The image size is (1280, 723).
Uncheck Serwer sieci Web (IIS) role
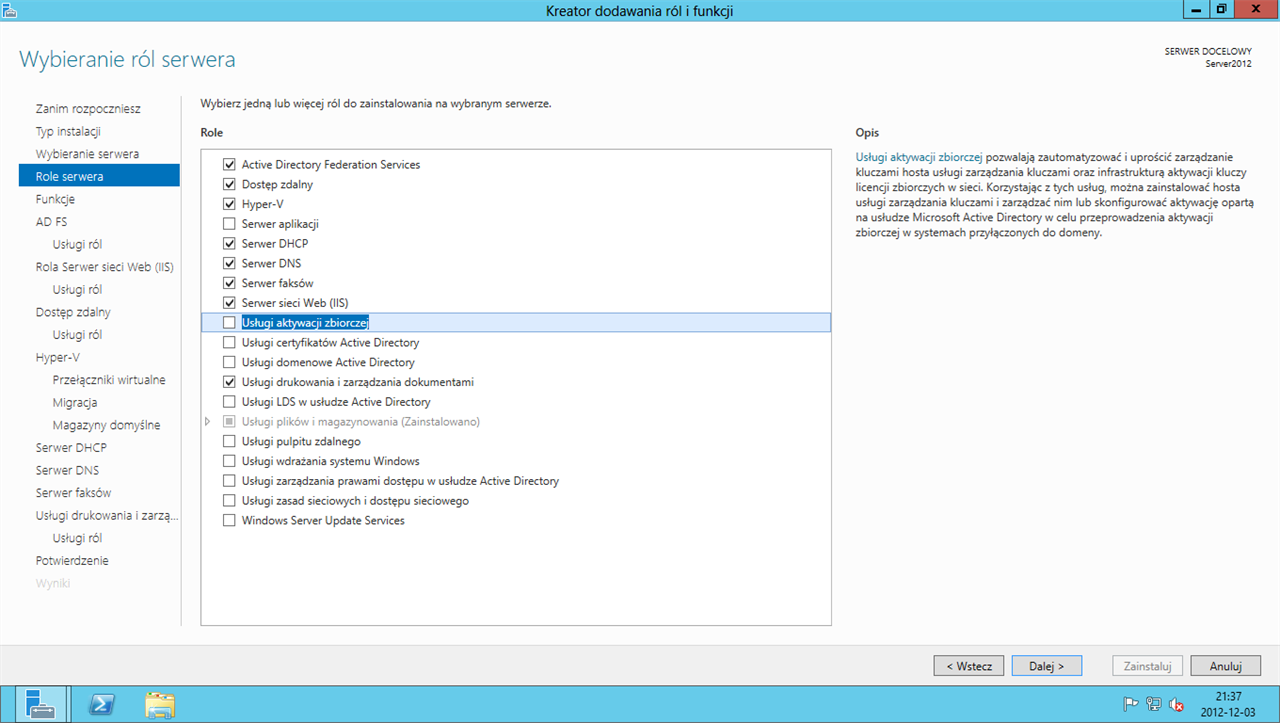point(230,303)
